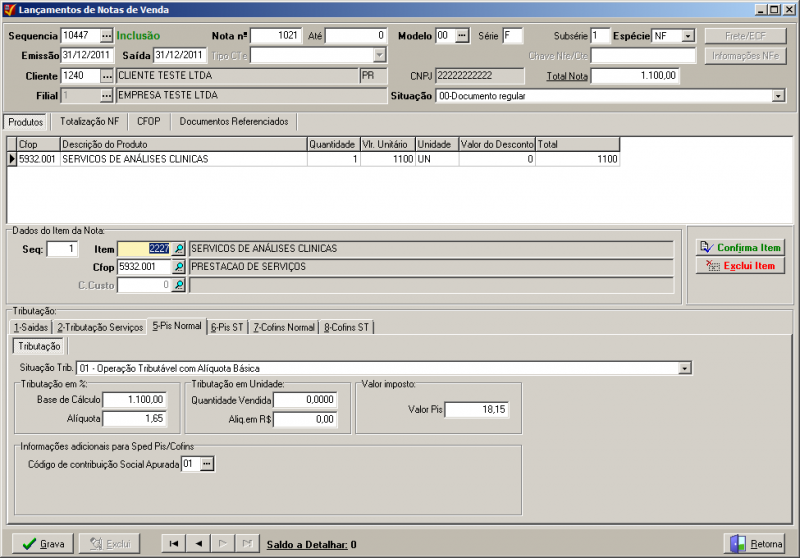Focus the Emissão date field
Viewport: 800px width, 558px height.
pos(87,55)
